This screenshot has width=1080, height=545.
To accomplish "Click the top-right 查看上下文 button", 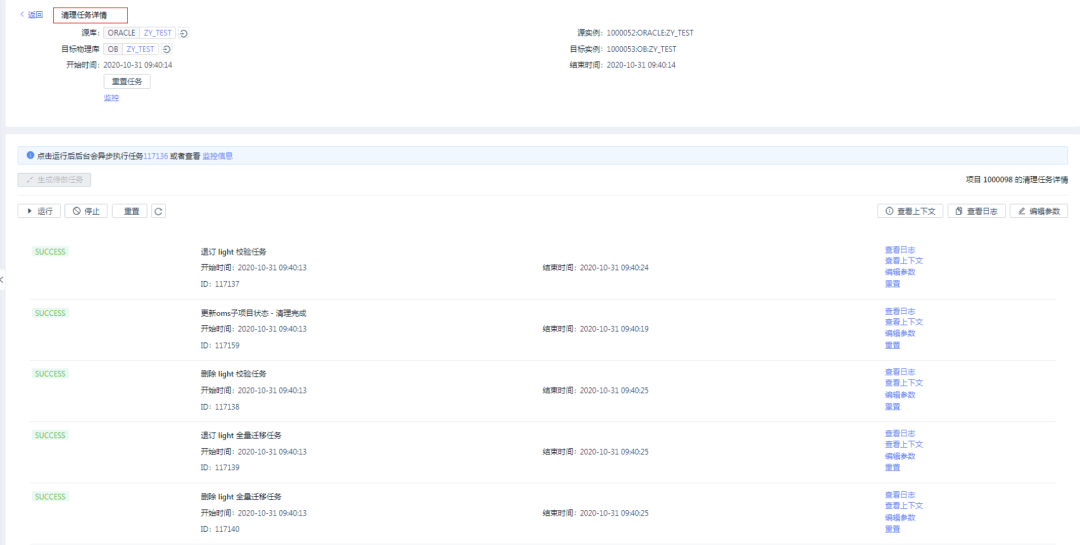I will point(910,212).
